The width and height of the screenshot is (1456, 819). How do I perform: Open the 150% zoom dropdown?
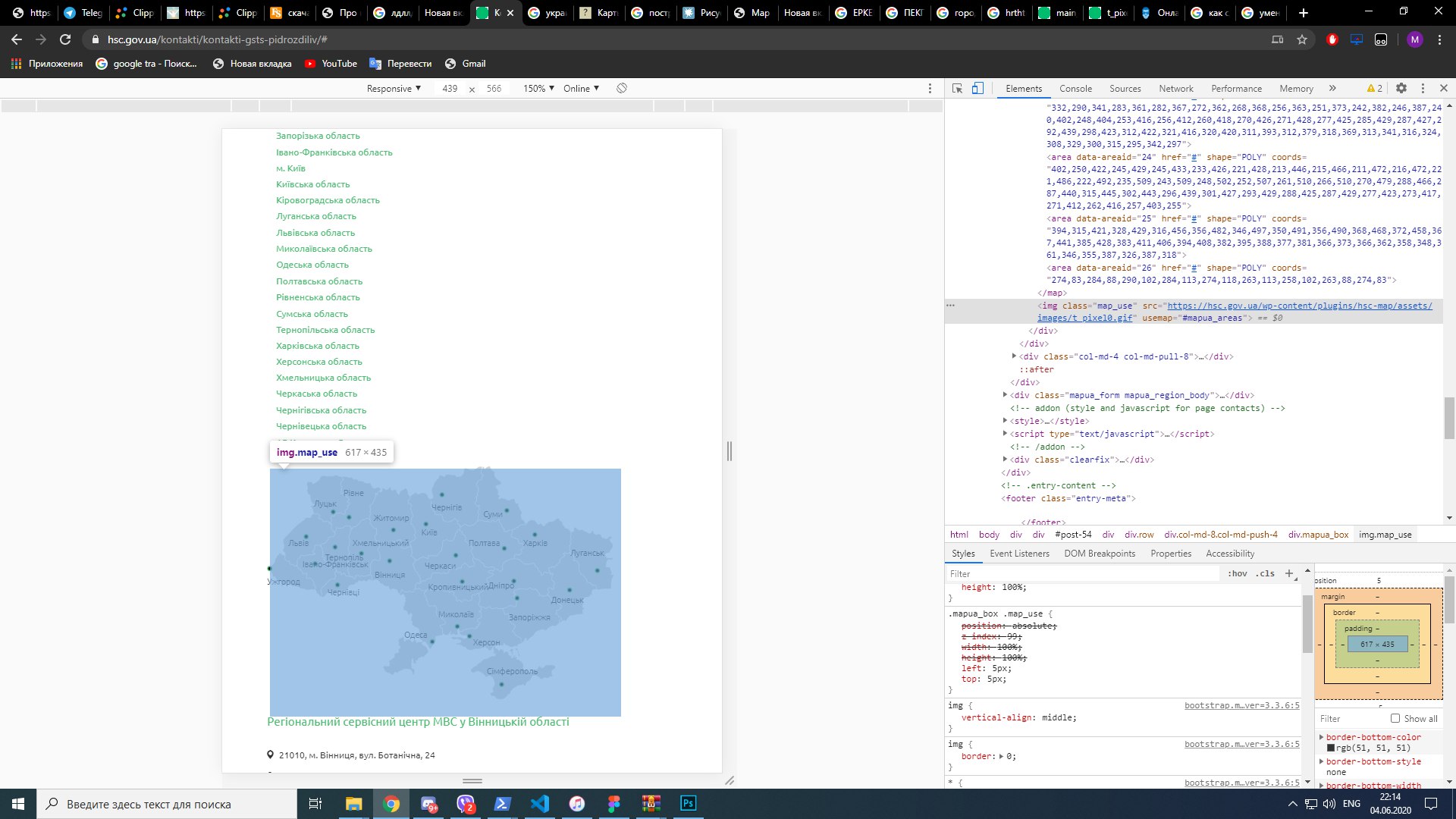[538, 89]
